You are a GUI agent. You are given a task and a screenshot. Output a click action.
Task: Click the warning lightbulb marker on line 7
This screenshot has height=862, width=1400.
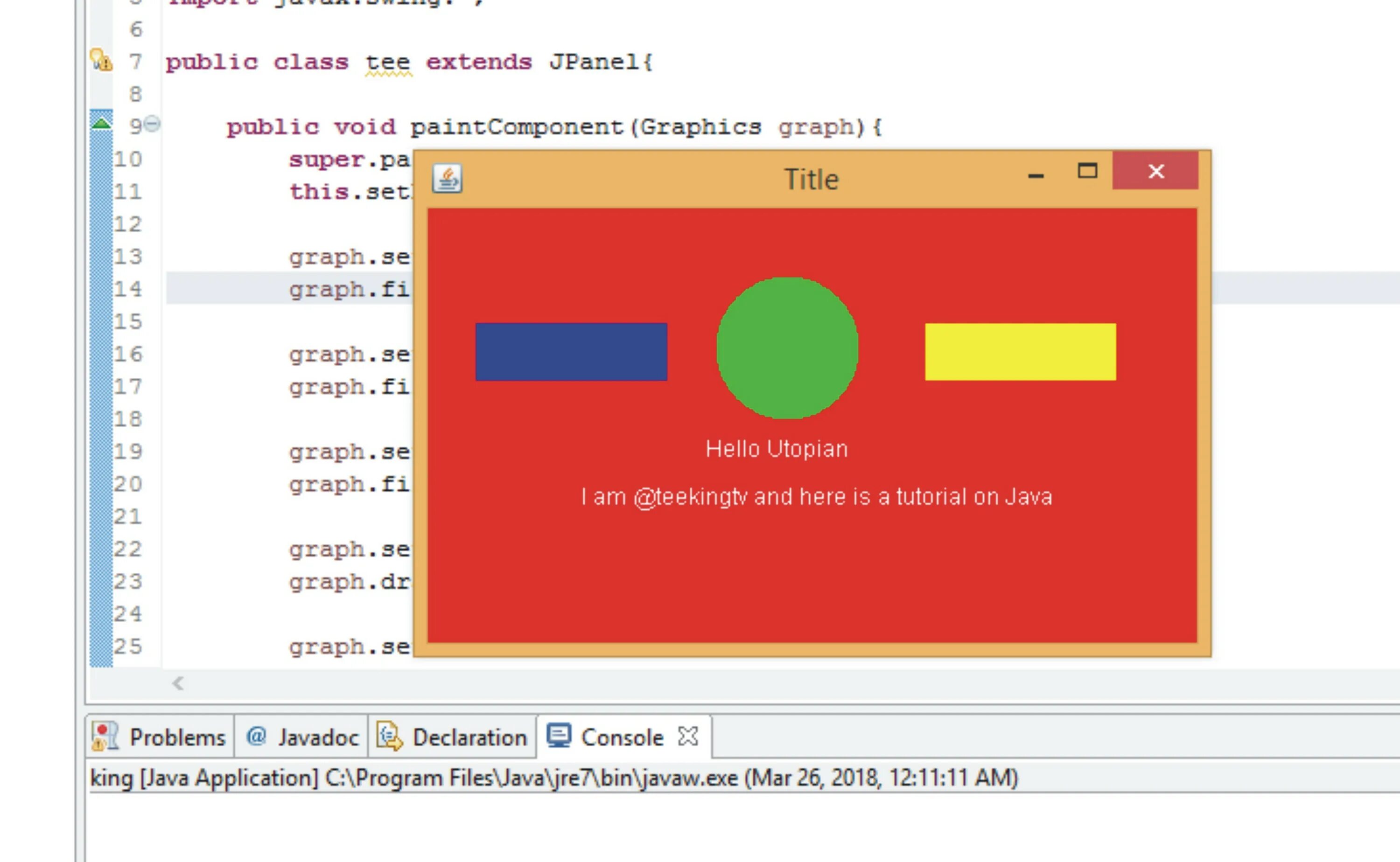(x=101, y=60)
